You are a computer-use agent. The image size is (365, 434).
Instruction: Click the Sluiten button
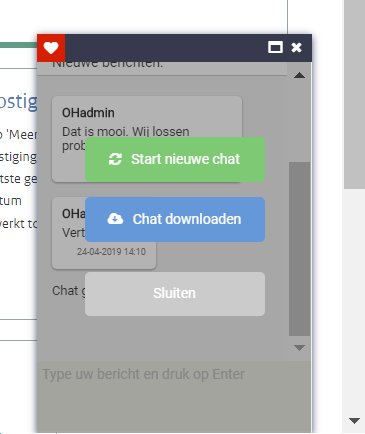pyautogui.click(x=175, y=294)
